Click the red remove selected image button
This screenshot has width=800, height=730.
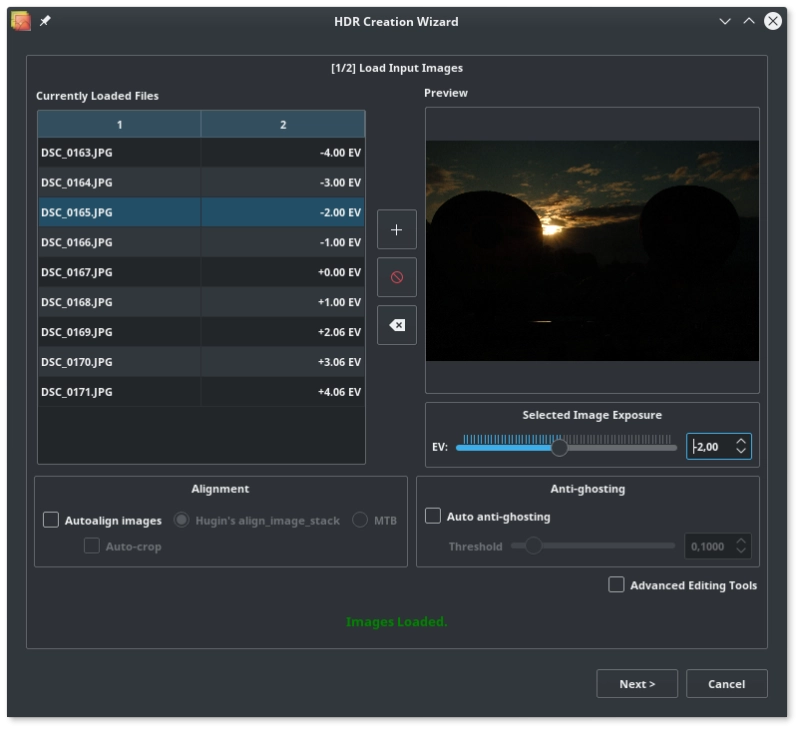[396, 278]
